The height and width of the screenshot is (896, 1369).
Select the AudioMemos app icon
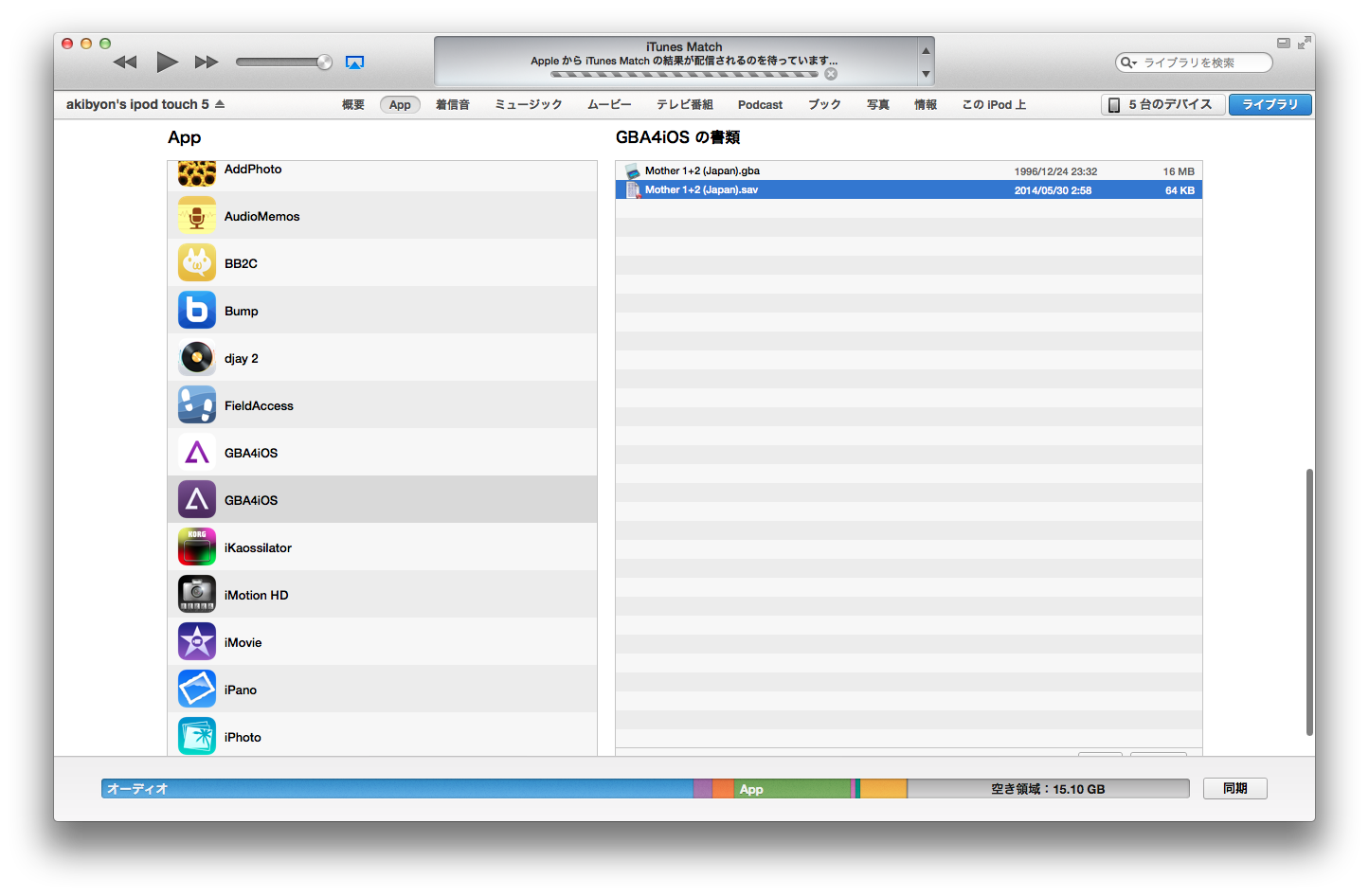pyautogui.click(x=197, y=216)
